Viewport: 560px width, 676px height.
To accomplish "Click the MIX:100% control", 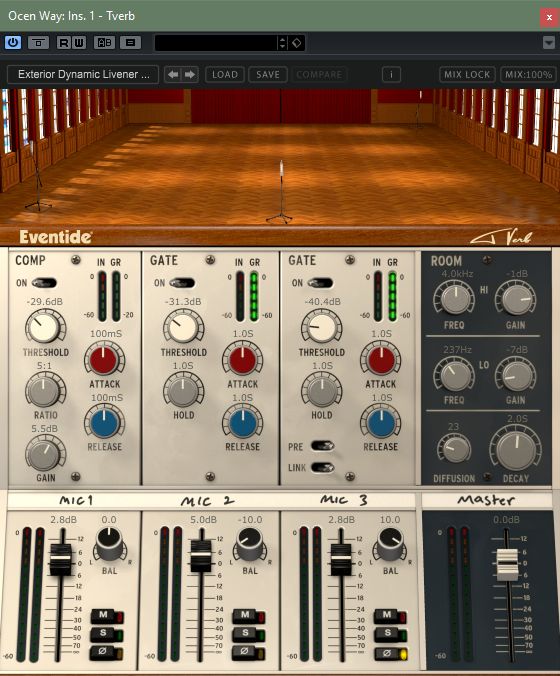I will pyautogui.click(x=528, y=75).
